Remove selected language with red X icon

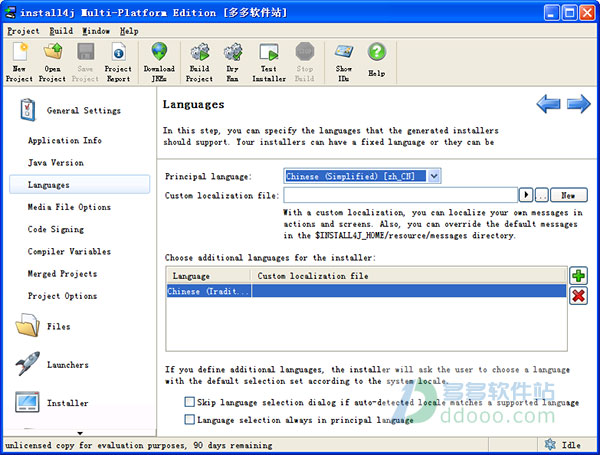578,296
